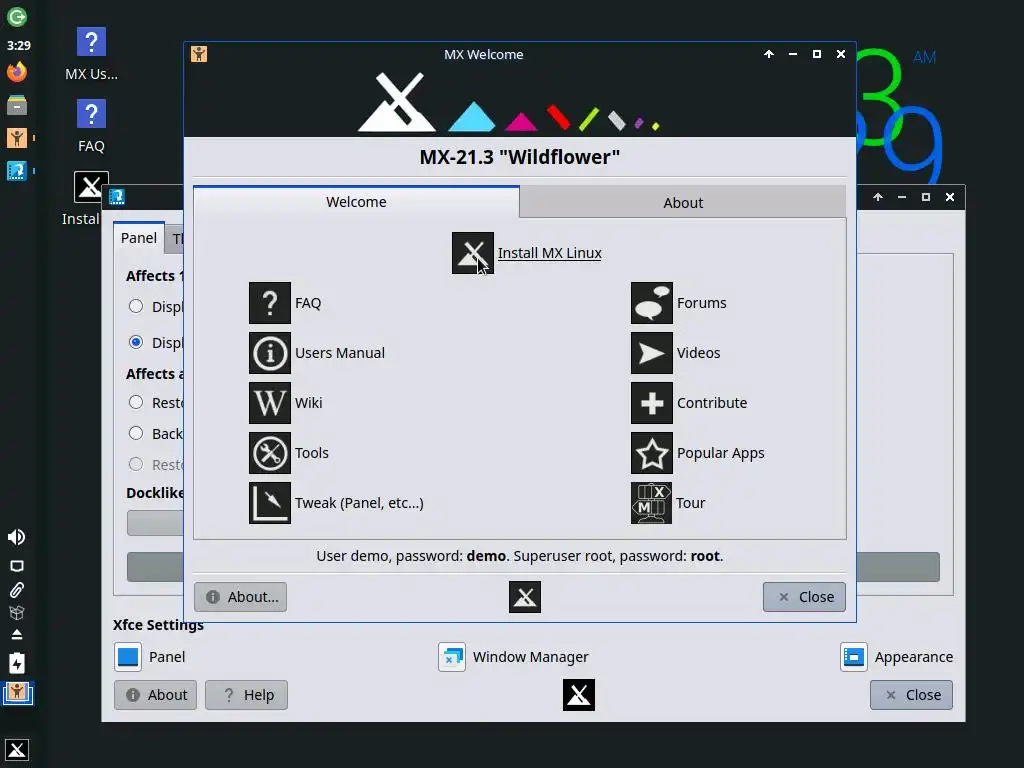Click the MX Tweak item in the side panel
This screenshot has height=768, width=1024.
[17, 171]
